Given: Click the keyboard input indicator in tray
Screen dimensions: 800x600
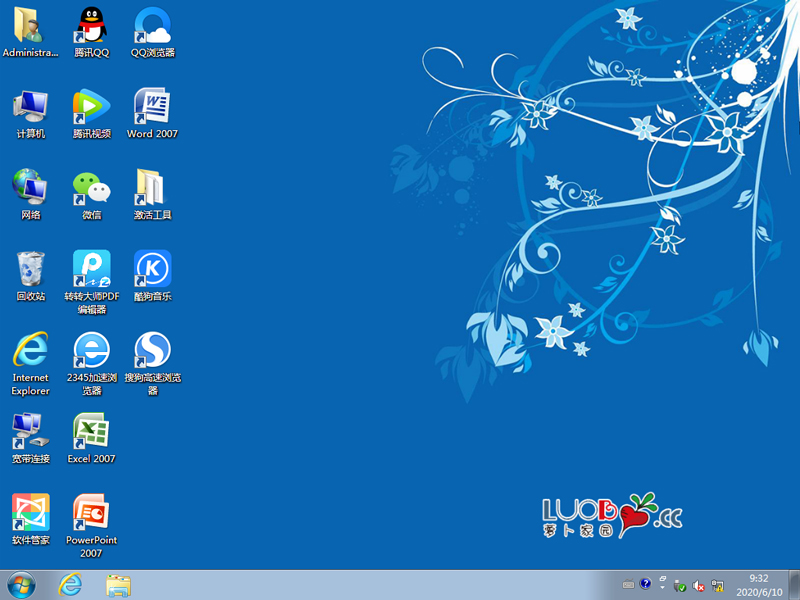Looking at the screenshot, I should click(x=629, y=585).
